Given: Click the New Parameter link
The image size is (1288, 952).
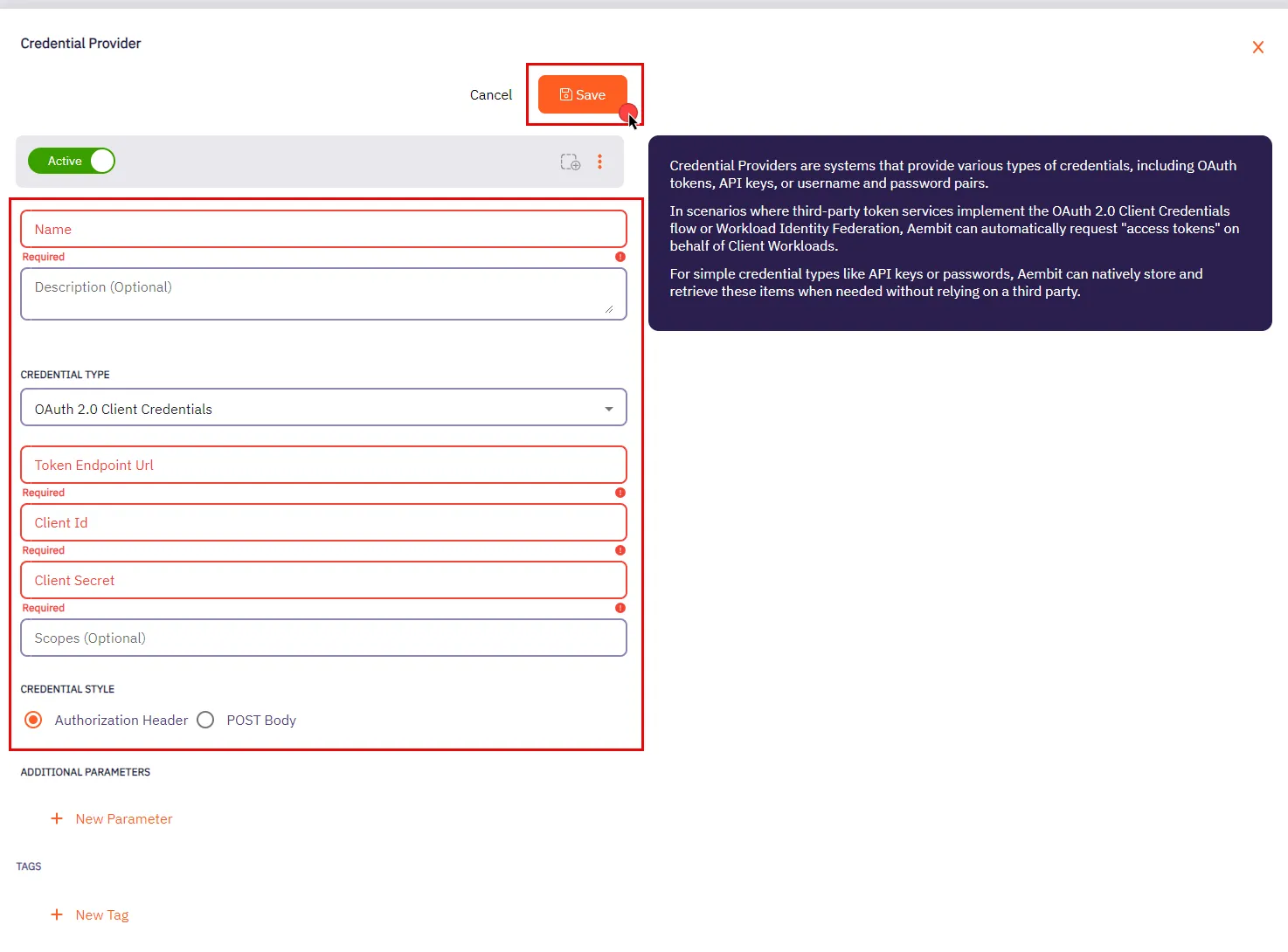Looking at the screenshot, I should point(123,818).
